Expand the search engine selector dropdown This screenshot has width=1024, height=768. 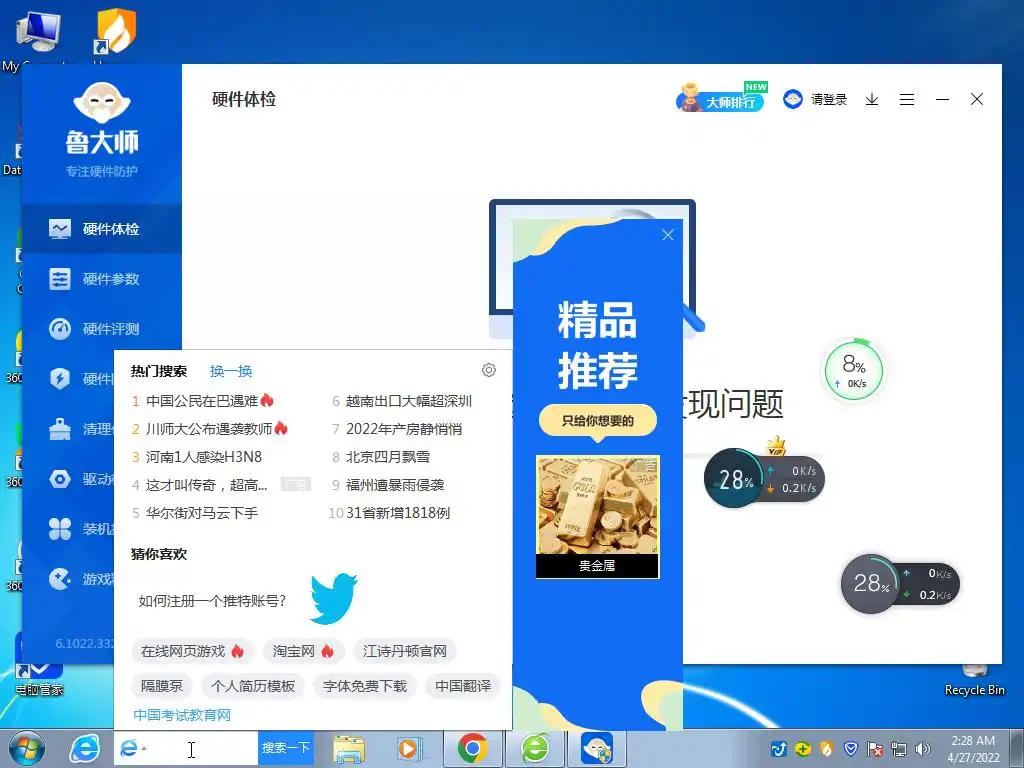tap(144, 749)
